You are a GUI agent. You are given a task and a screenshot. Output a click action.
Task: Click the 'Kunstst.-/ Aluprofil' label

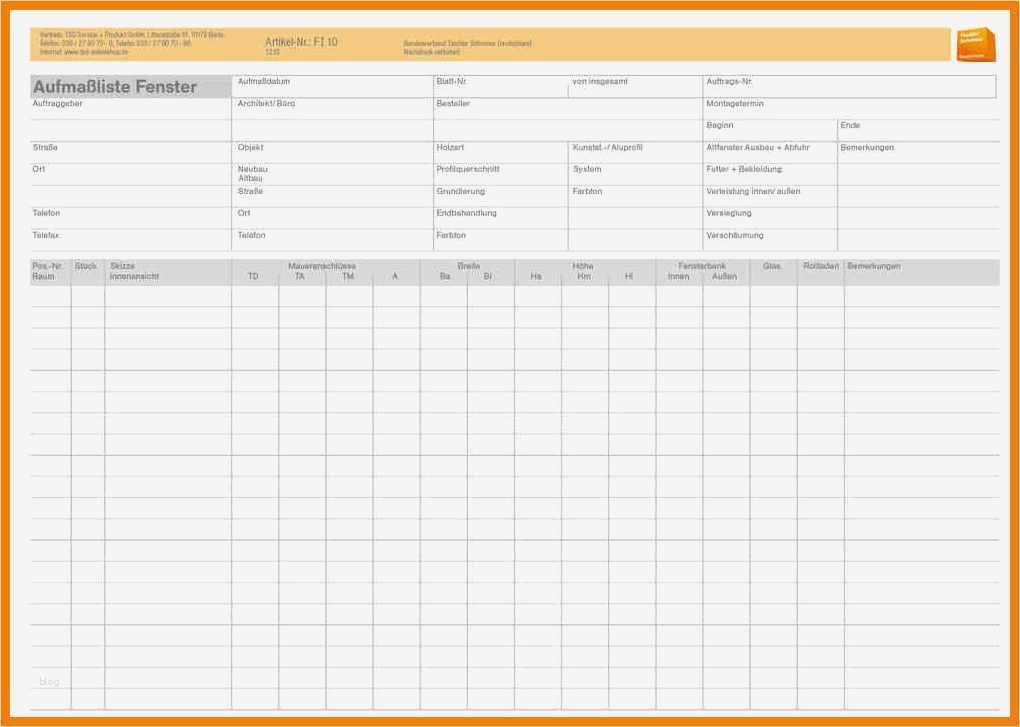[608, 148]
